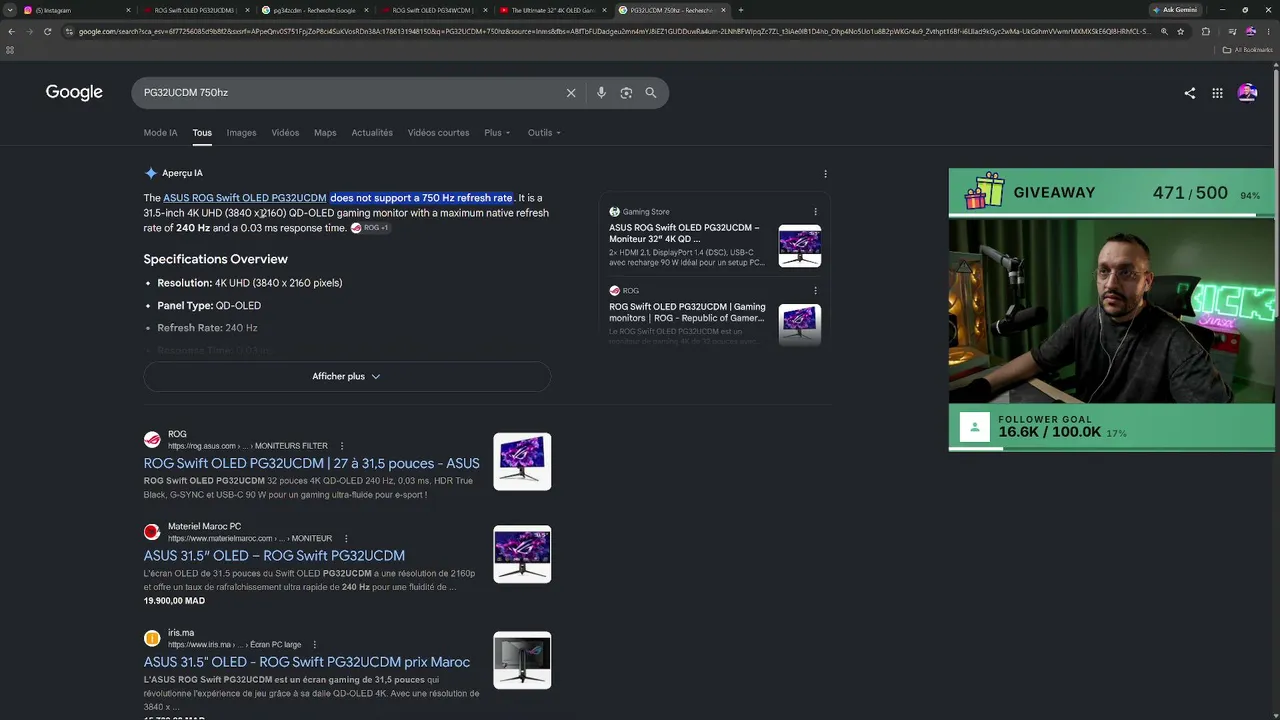
Task: Open iris.ma 'PG32UCDM prix Maroc' result
Action: [x=306, y=662]
